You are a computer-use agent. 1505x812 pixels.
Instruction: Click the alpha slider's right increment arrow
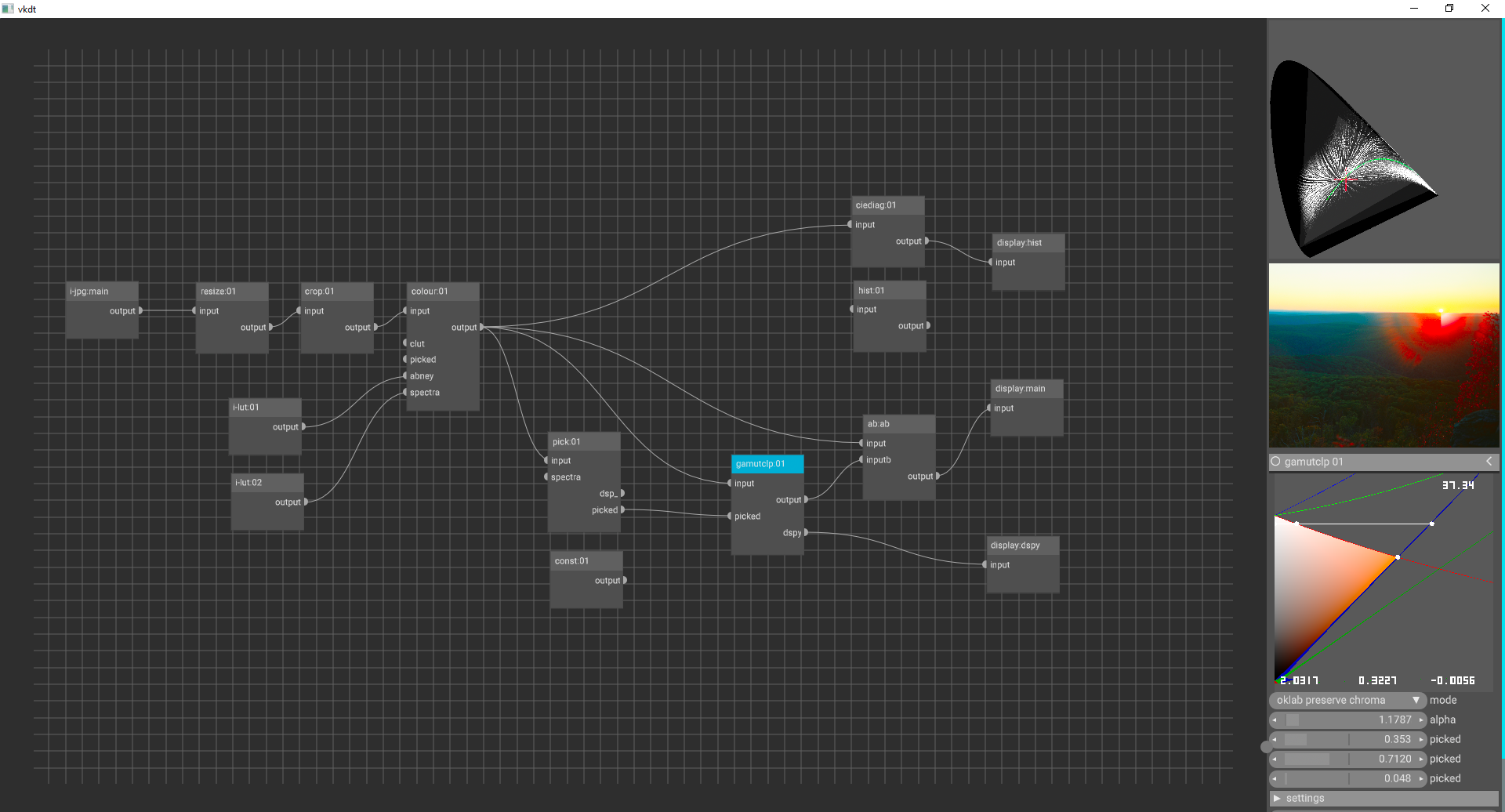coord(1420,720)
